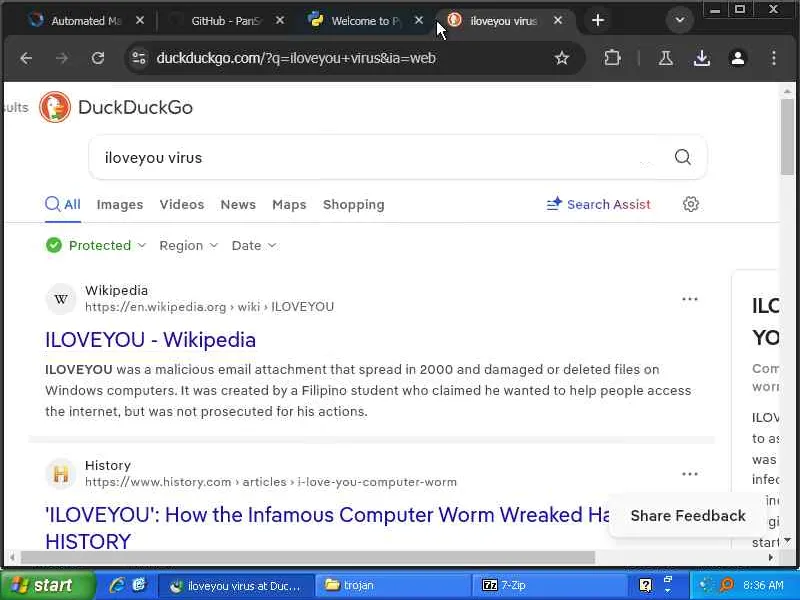Viewport: 800px width, 600px height.
Task: Expand the Region filter dropdown
Action: coord(188,245)
